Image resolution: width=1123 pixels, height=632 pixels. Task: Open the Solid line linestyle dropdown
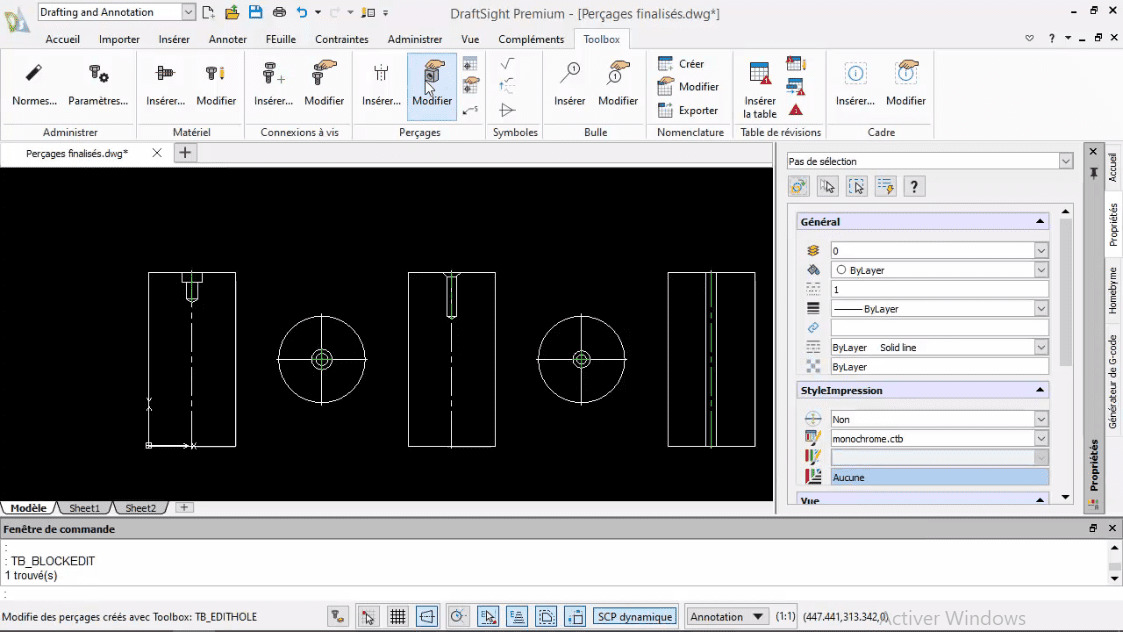pos(1041,348)
